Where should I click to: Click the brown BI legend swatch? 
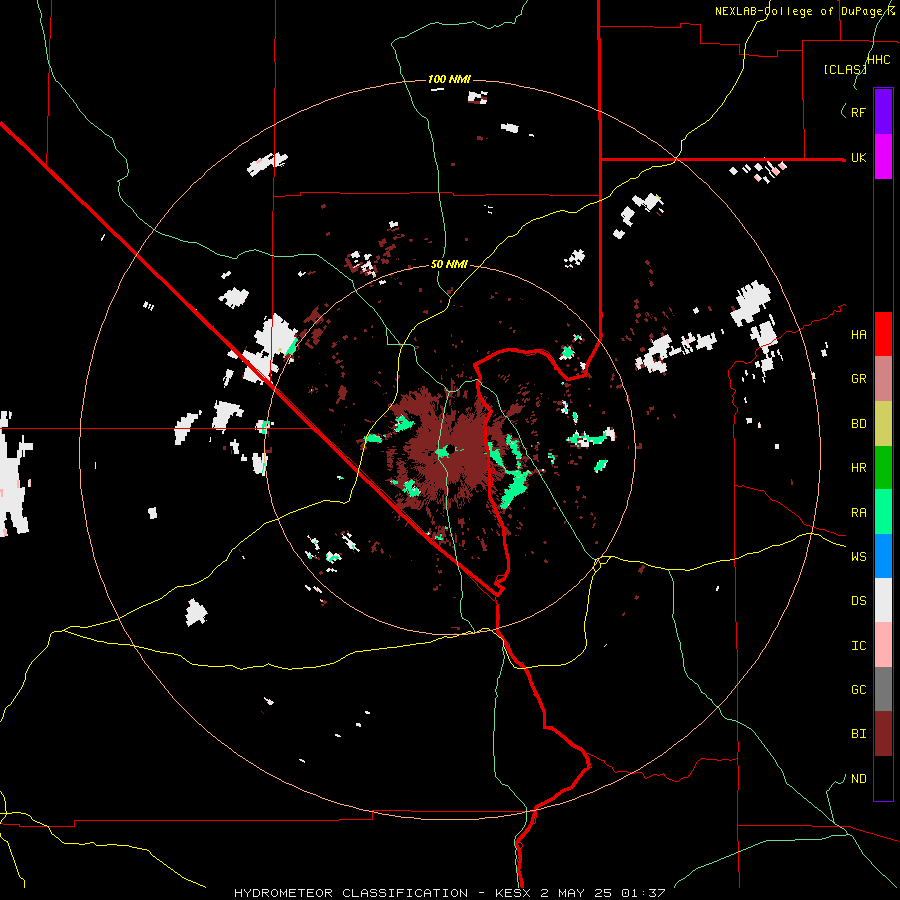click(883, 734)
